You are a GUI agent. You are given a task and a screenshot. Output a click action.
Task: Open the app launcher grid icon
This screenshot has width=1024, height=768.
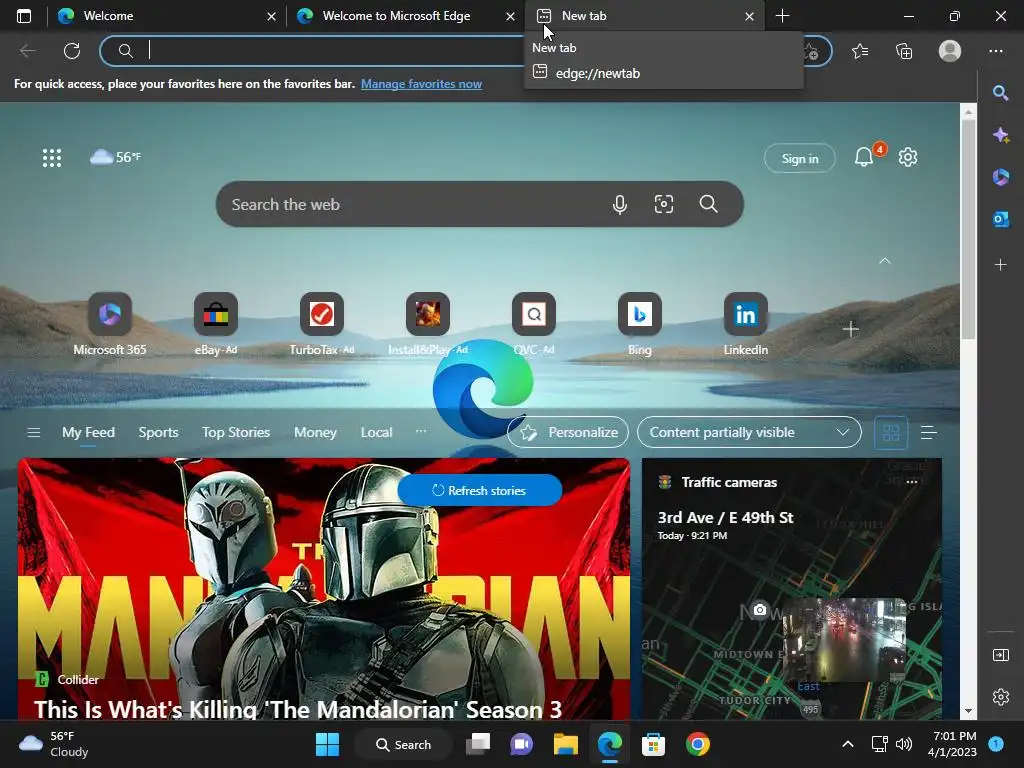52,157
